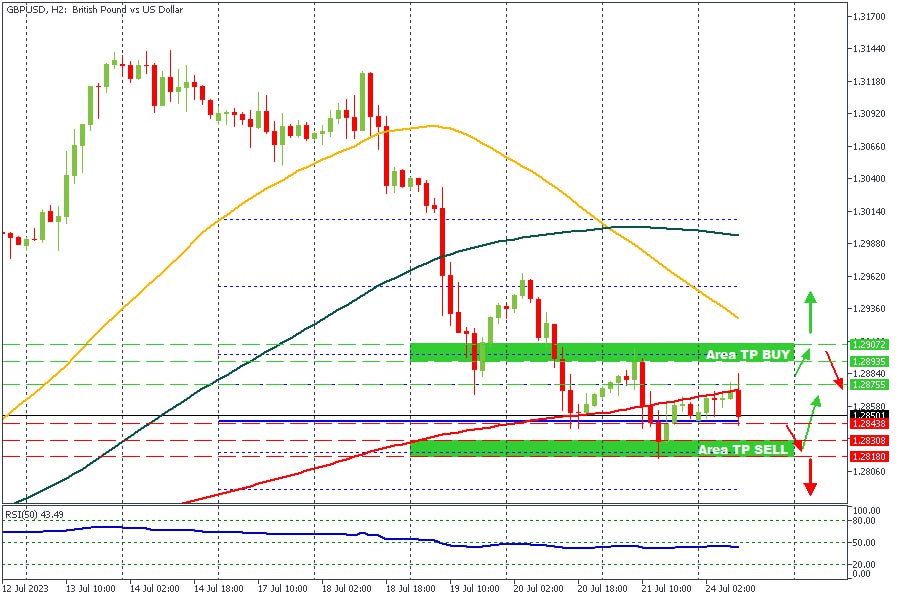Click the 13 Jul 10:00 time label
The height and width of the screenshot is (600, 900).
(x=90, y=589)
